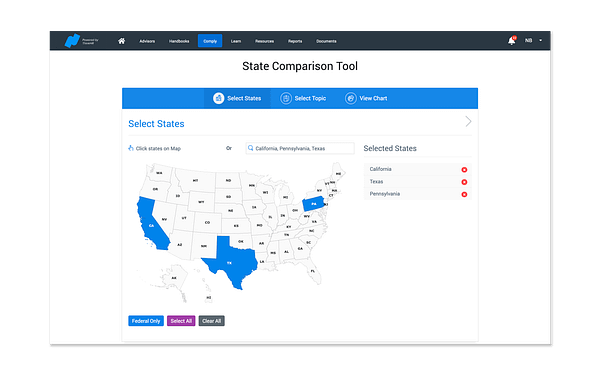
Task: Select Nebraska (NE) on the map
Action: [x=230, y=210]
